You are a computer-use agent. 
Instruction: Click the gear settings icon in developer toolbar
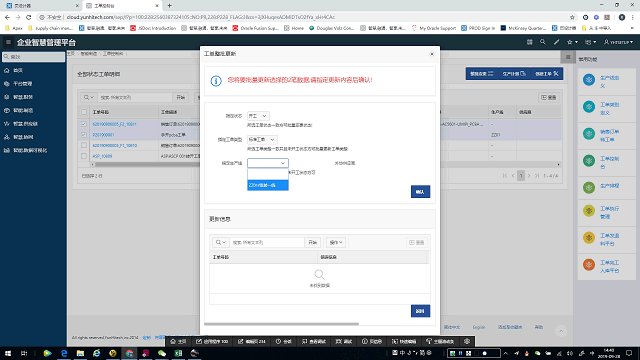pos(467,341)
